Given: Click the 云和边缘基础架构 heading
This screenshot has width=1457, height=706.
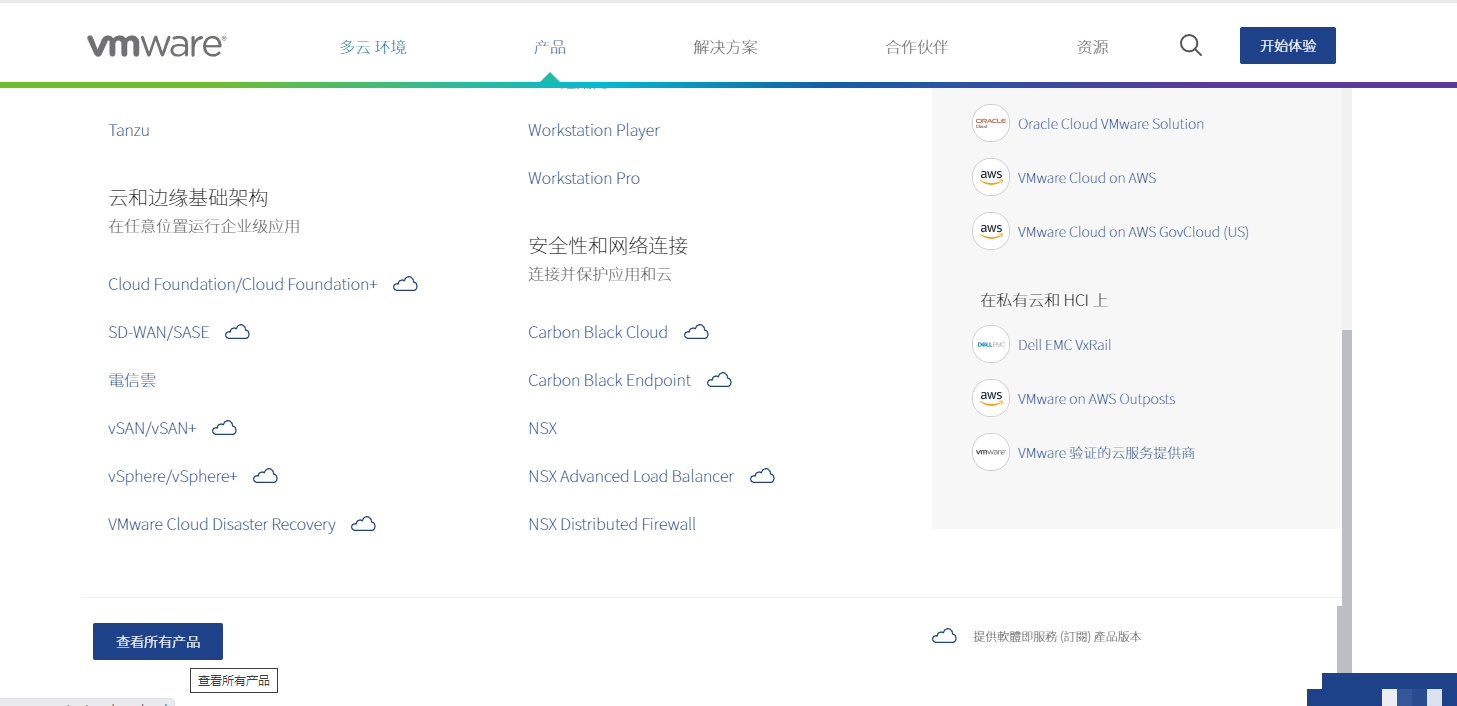Looking at the screenshot, I should tap(188, 198).
